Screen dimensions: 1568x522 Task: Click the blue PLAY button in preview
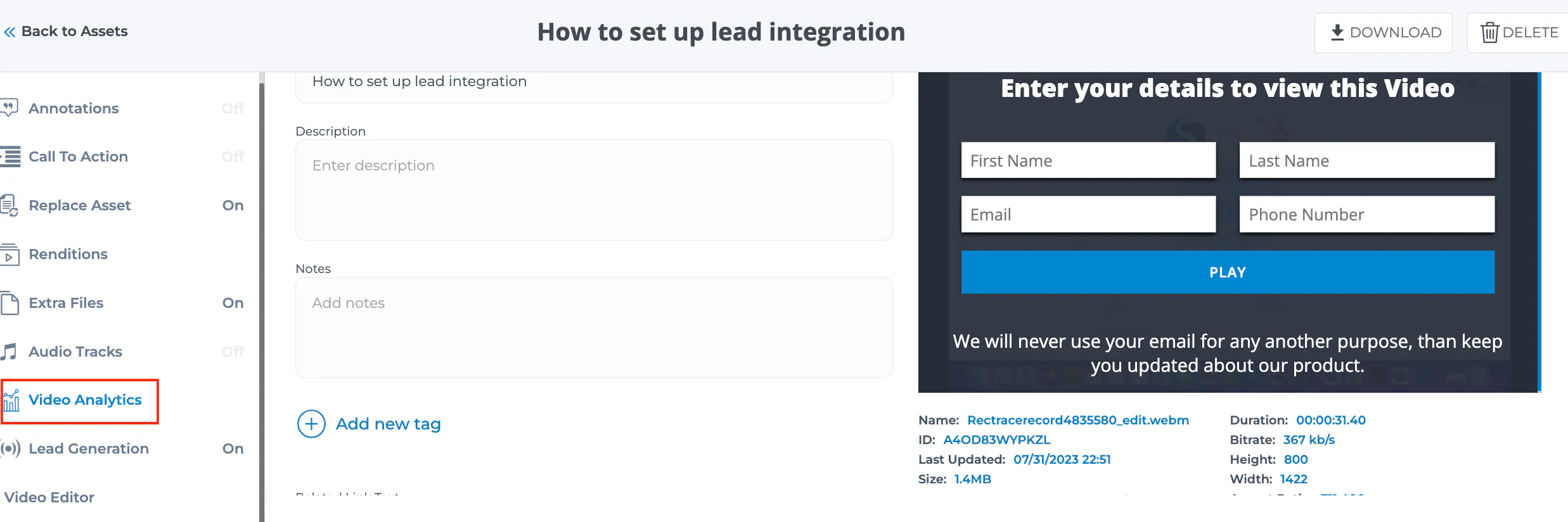tap(1228, 272)
